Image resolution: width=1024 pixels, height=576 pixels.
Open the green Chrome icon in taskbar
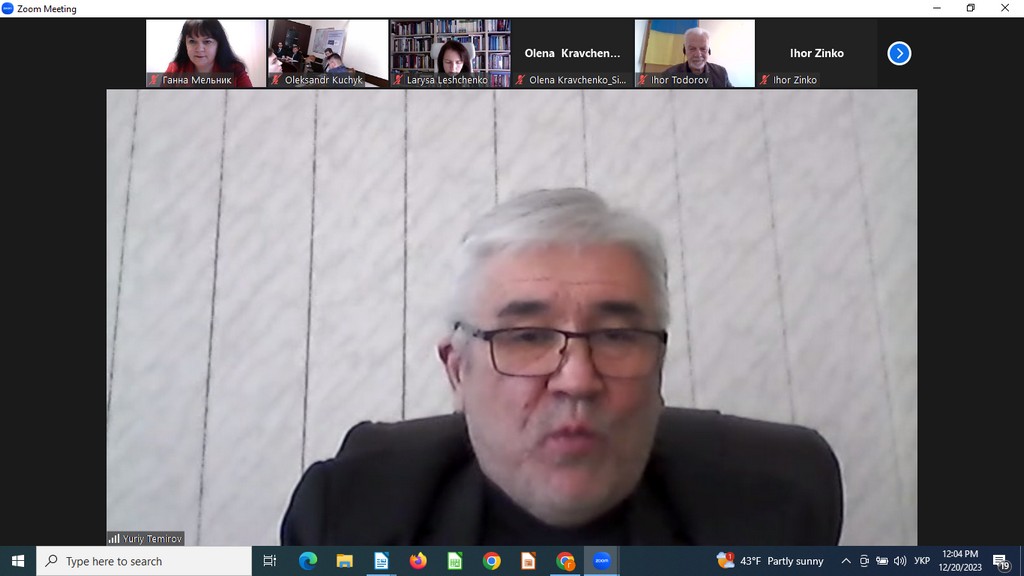click(491, 561)
